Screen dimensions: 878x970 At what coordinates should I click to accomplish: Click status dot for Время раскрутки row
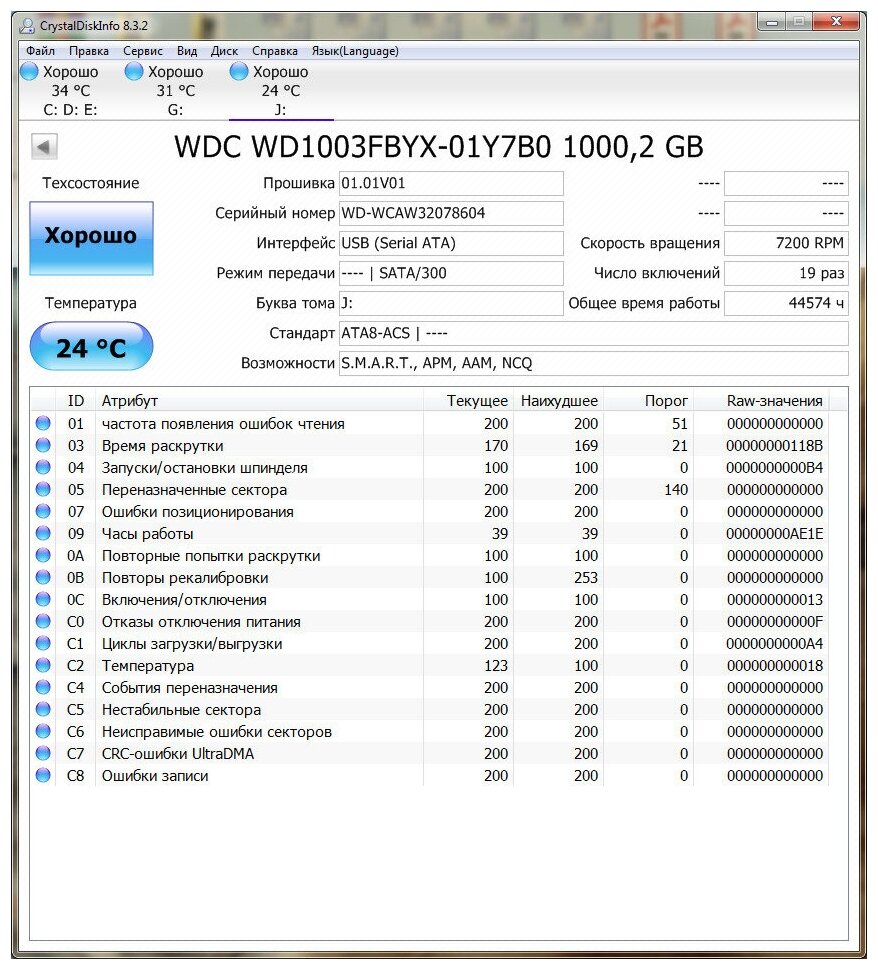[x=43, y=445]
